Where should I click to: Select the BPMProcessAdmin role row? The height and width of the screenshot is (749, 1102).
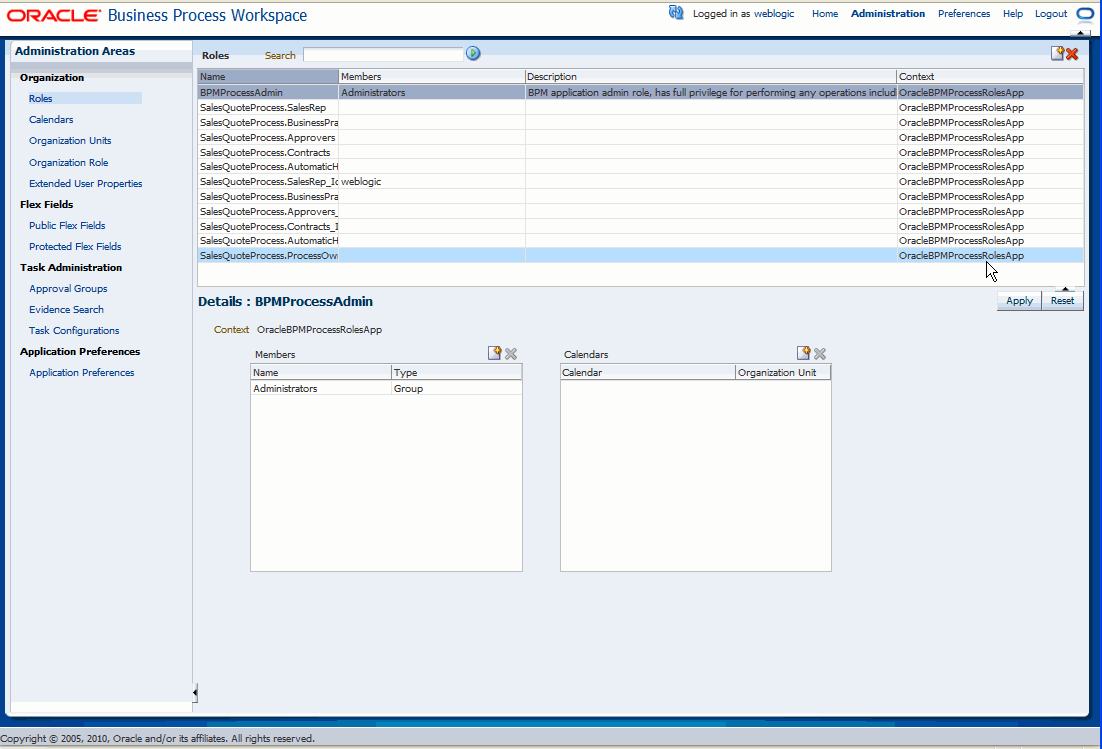pyautogui.click(x=640, y=93)
